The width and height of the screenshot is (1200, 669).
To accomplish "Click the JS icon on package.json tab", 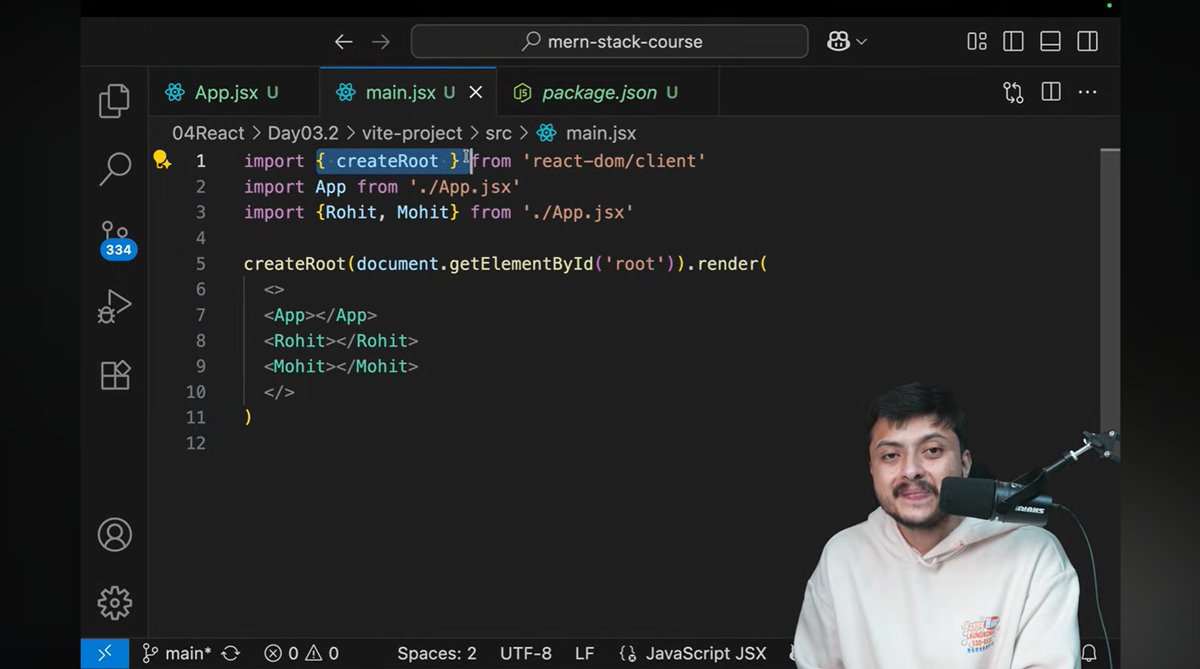I will tap(522, 93).
